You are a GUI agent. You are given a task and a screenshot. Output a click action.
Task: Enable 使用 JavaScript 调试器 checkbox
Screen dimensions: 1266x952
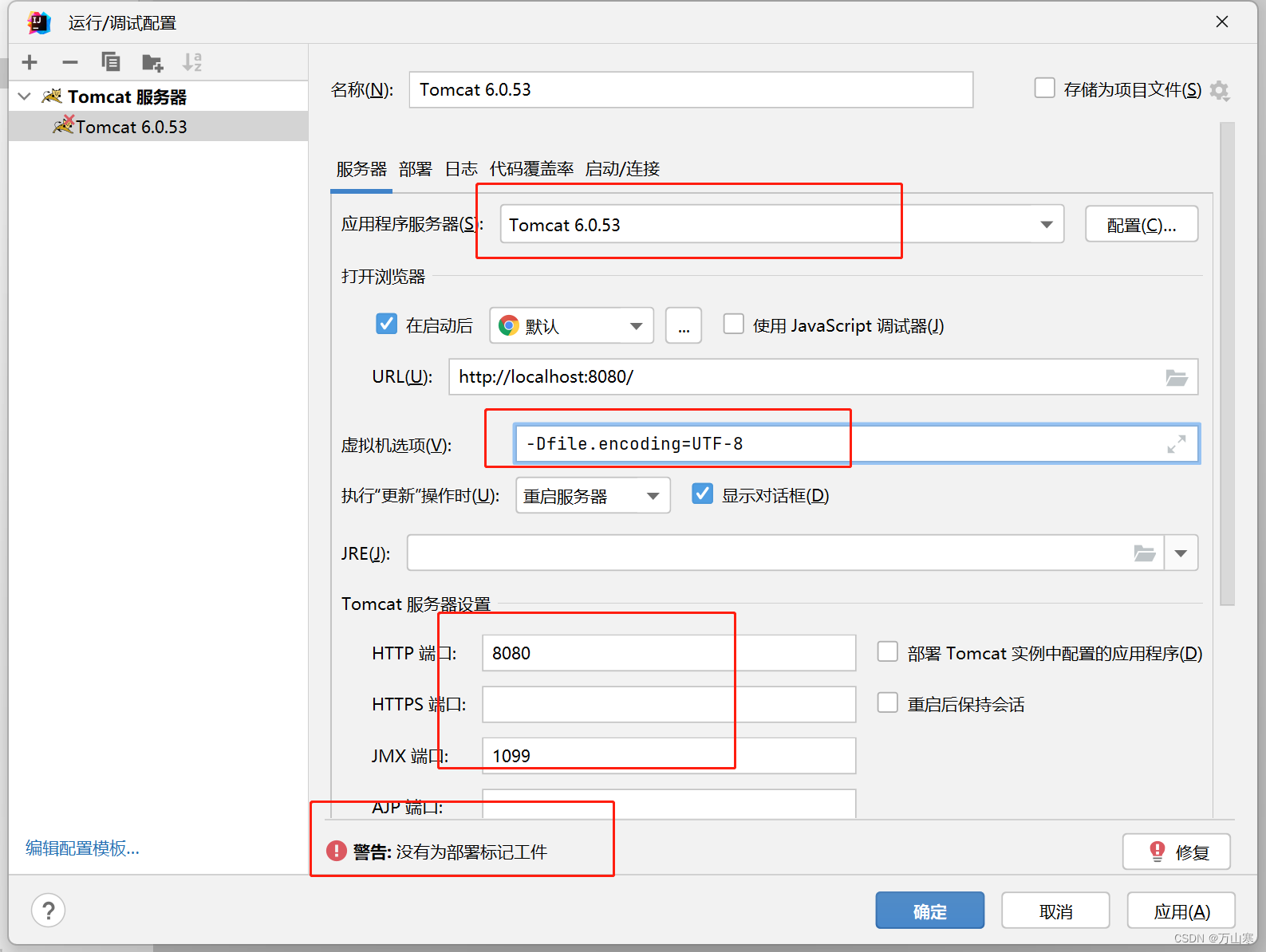(733, 324)
